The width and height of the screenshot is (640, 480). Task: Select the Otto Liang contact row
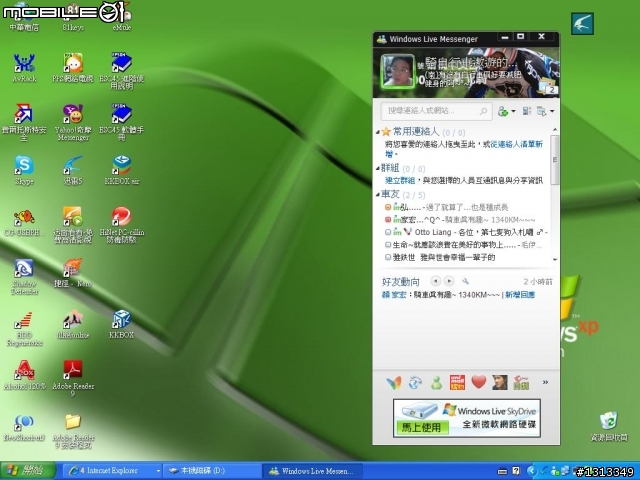coord(466,232)
